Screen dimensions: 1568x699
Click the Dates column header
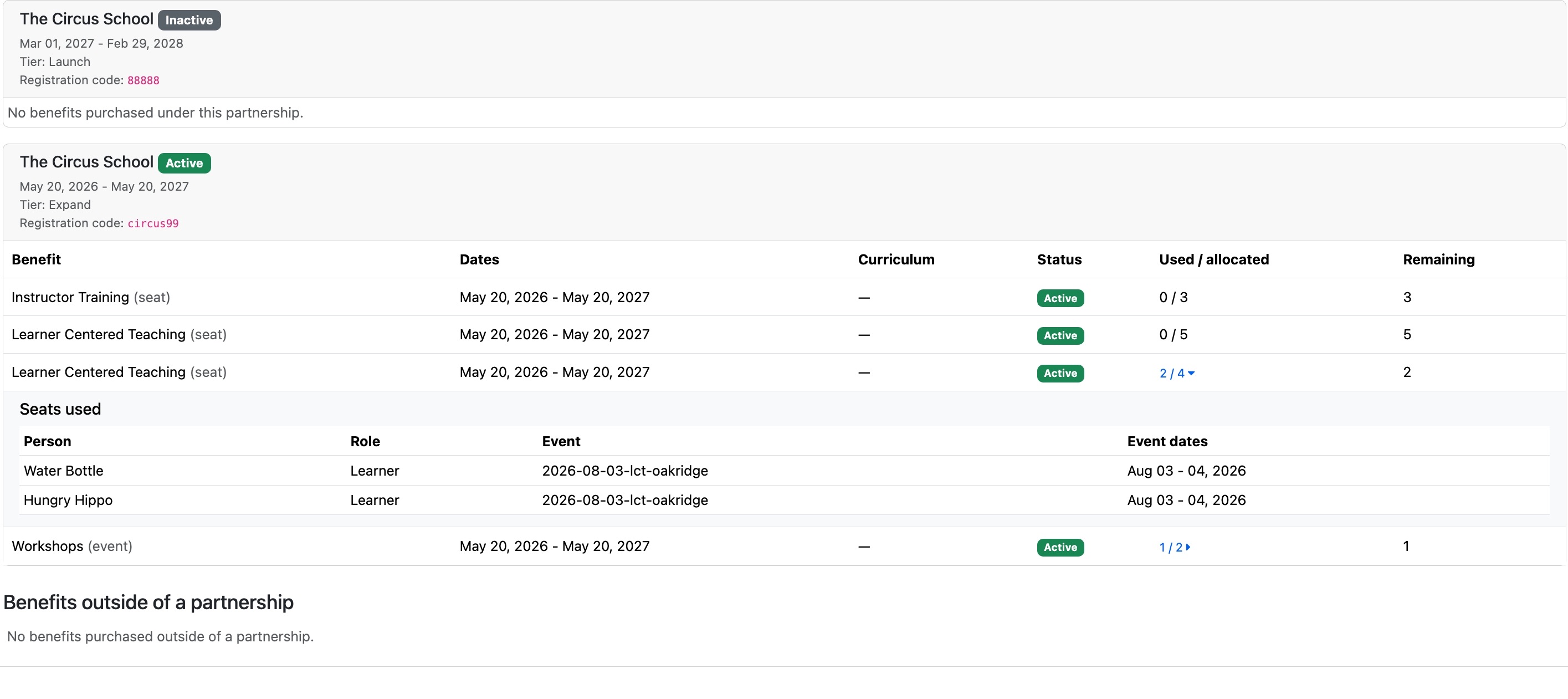click(479, 259)
